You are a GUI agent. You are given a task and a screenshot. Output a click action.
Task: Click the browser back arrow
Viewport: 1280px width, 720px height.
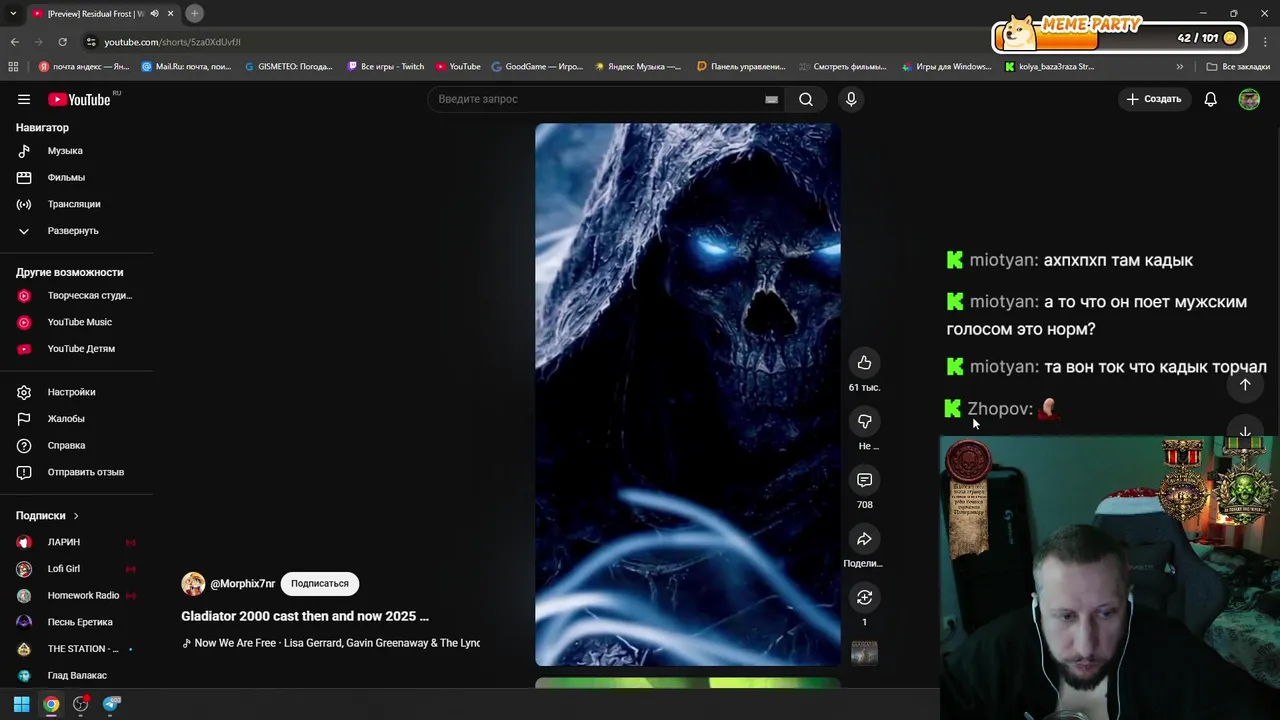[x=14, y=42]
